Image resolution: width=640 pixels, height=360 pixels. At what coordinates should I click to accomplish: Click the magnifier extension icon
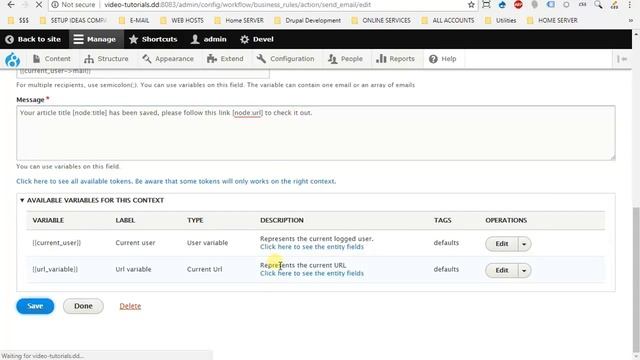tap(598, 5)
